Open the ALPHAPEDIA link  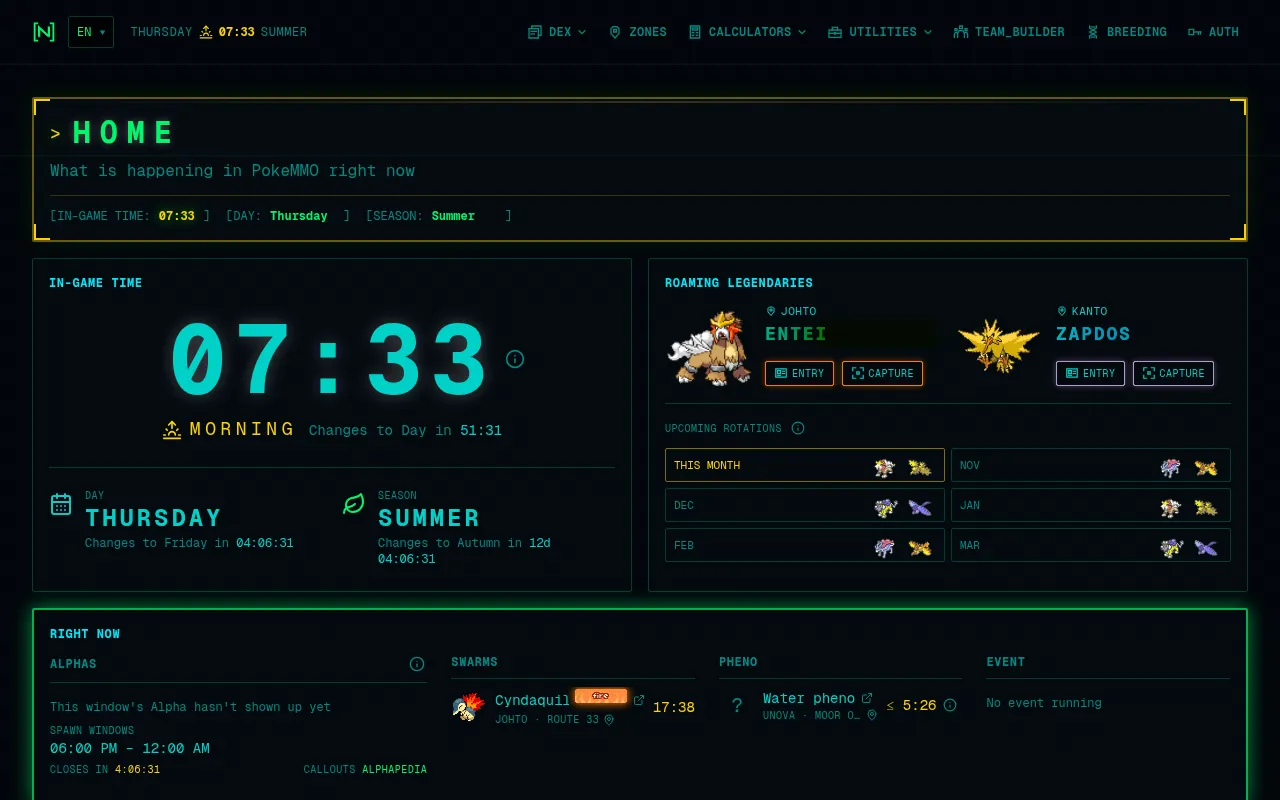click(x=394, y=770)
